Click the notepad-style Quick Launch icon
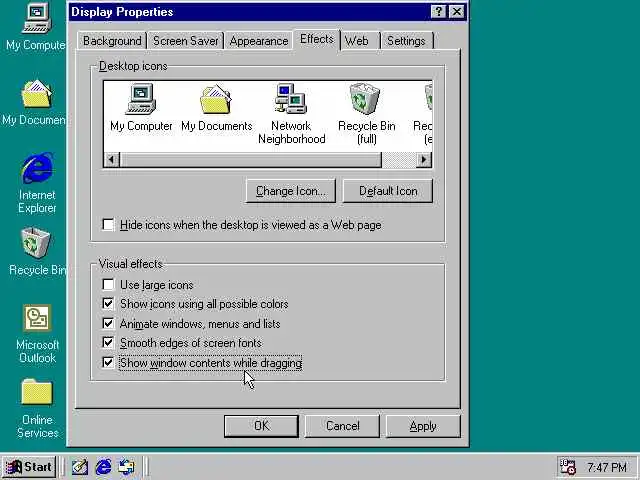640x480 pixels. click(80, 467)
